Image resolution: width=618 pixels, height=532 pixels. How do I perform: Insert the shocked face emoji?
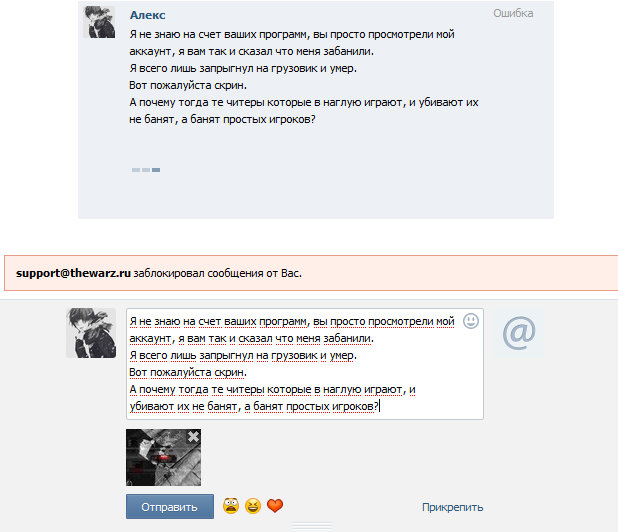(x=231, y=506)
